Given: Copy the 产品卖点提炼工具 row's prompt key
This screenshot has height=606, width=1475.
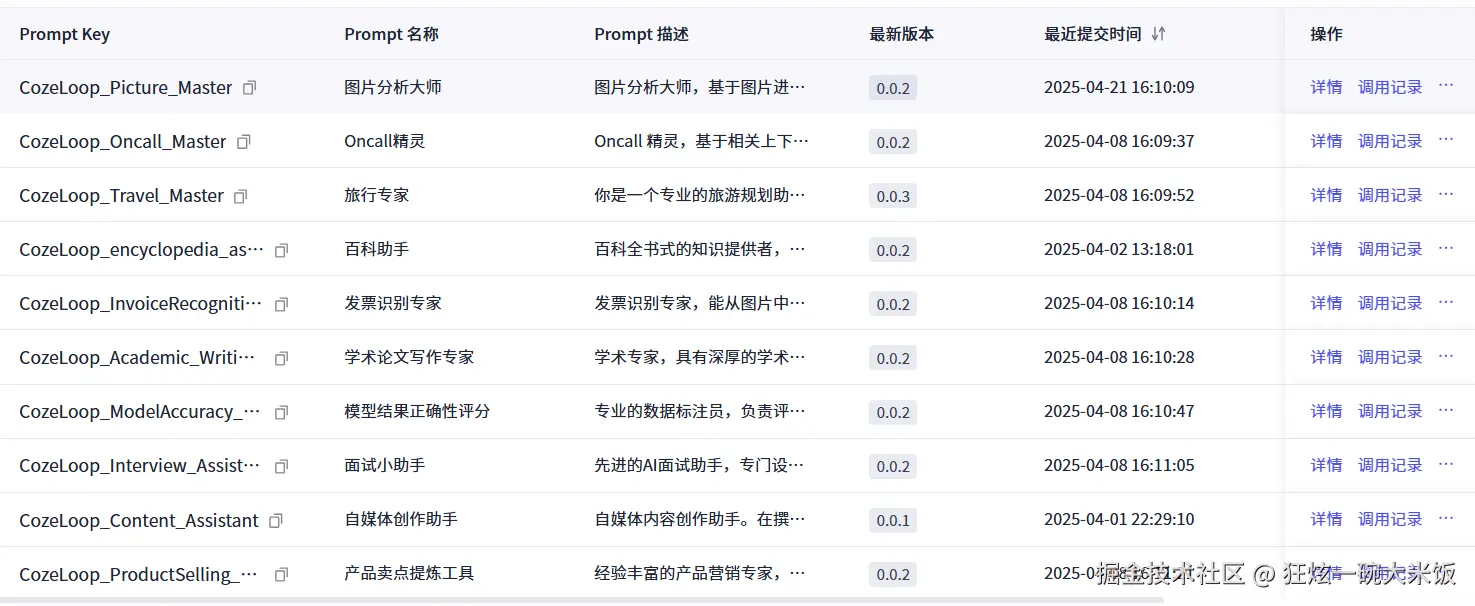Looking at the screenshot, I should [282, 574].
